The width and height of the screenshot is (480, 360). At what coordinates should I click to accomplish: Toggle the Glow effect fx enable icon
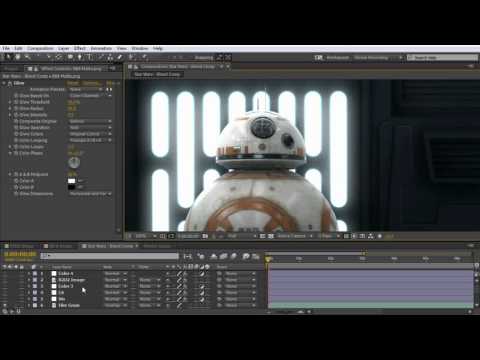pyautogui.click(x=10, y=83)
